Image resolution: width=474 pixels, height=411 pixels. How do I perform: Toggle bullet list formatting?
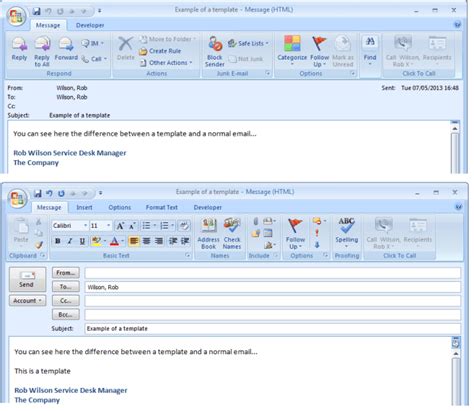146,226
